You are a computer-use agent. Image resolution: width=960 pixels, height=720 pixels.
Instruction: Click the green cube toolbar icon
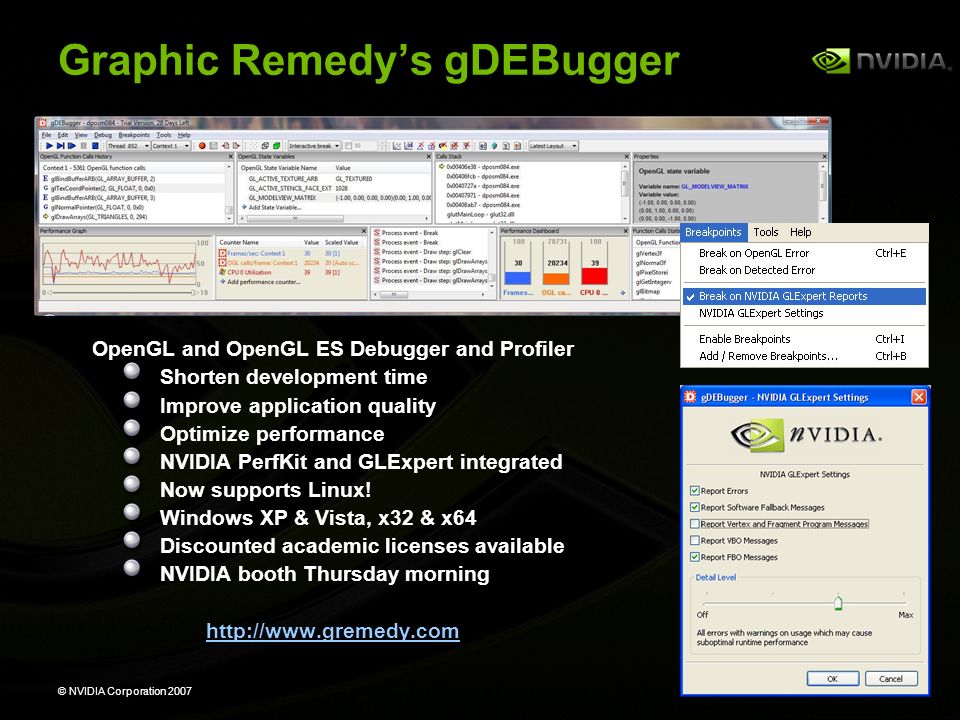pos(276,146)
